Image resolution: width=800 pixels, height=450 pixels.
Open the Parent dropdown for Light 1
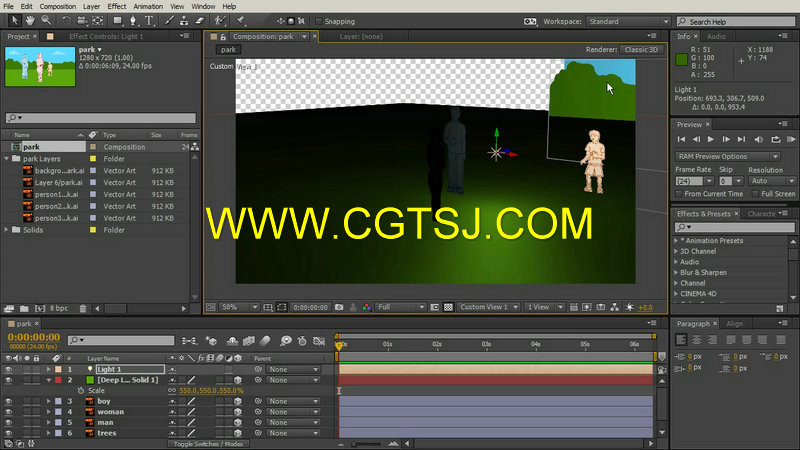coord(293,369)
